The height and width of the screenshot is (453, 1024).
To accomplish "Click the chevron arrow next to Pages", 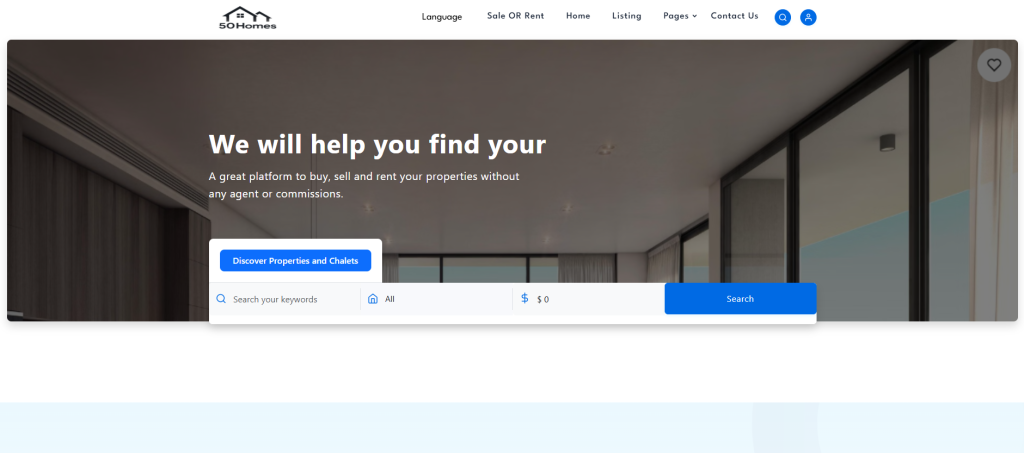I will [695, 16].
